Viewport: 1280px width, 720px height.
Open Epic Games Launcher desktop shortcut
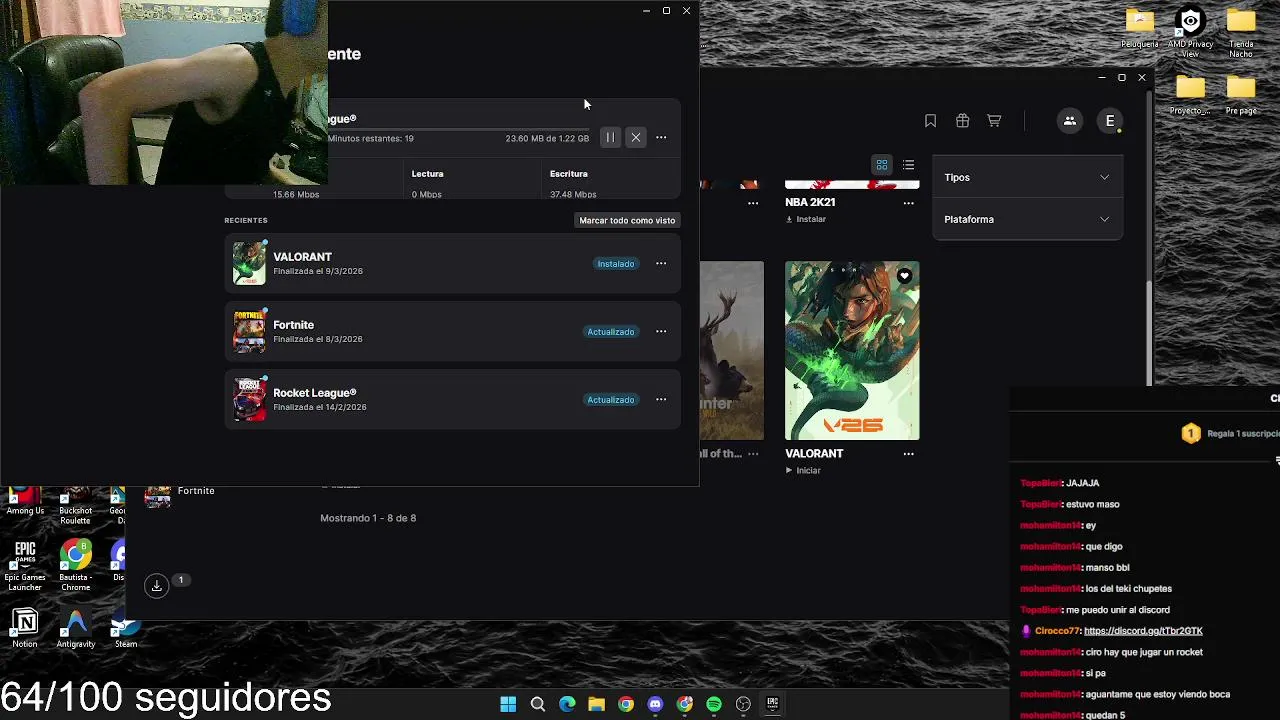click(x=25, y=565)
